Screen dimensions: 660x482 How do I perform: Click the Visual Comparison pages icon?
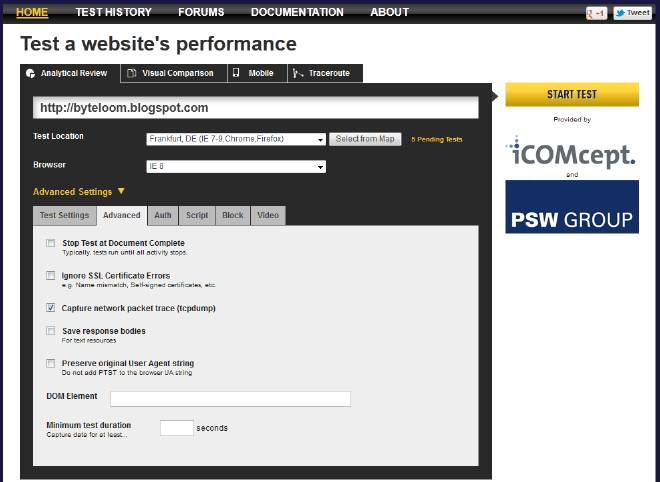click(x=132, y=73)
